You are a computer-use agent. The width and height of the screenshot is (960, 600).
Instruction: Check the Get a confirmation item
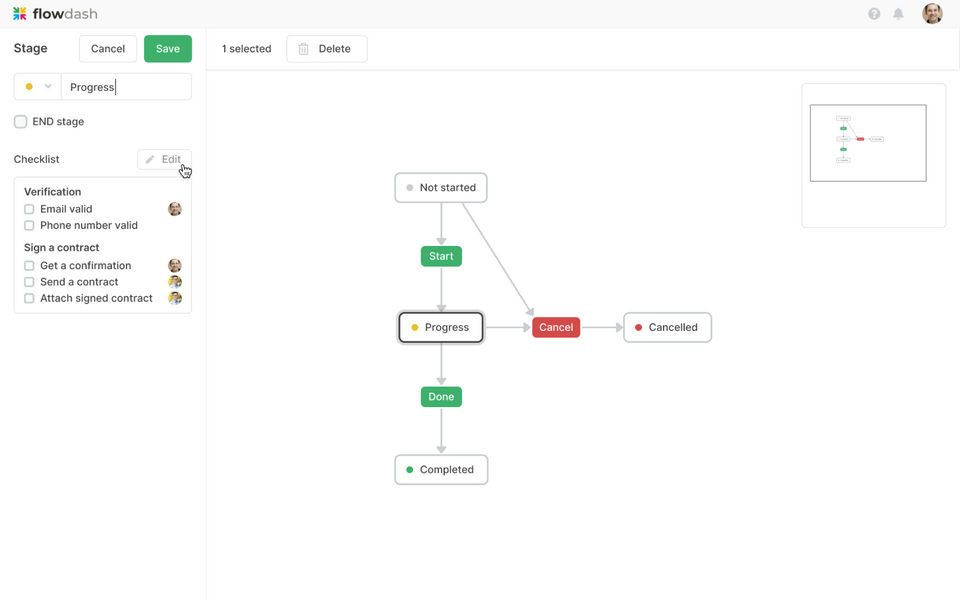(29, 266)
